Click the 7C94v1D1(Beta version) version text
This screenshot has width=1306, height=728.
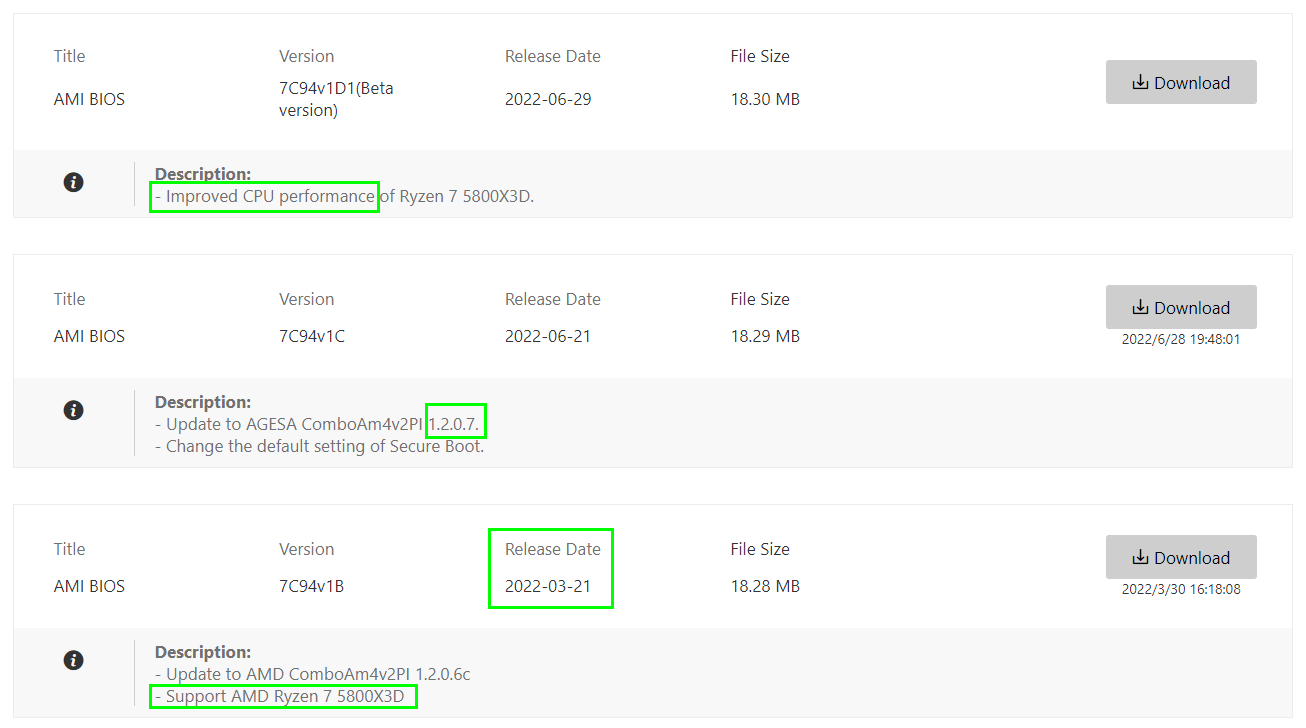click(x=336, y=99)
